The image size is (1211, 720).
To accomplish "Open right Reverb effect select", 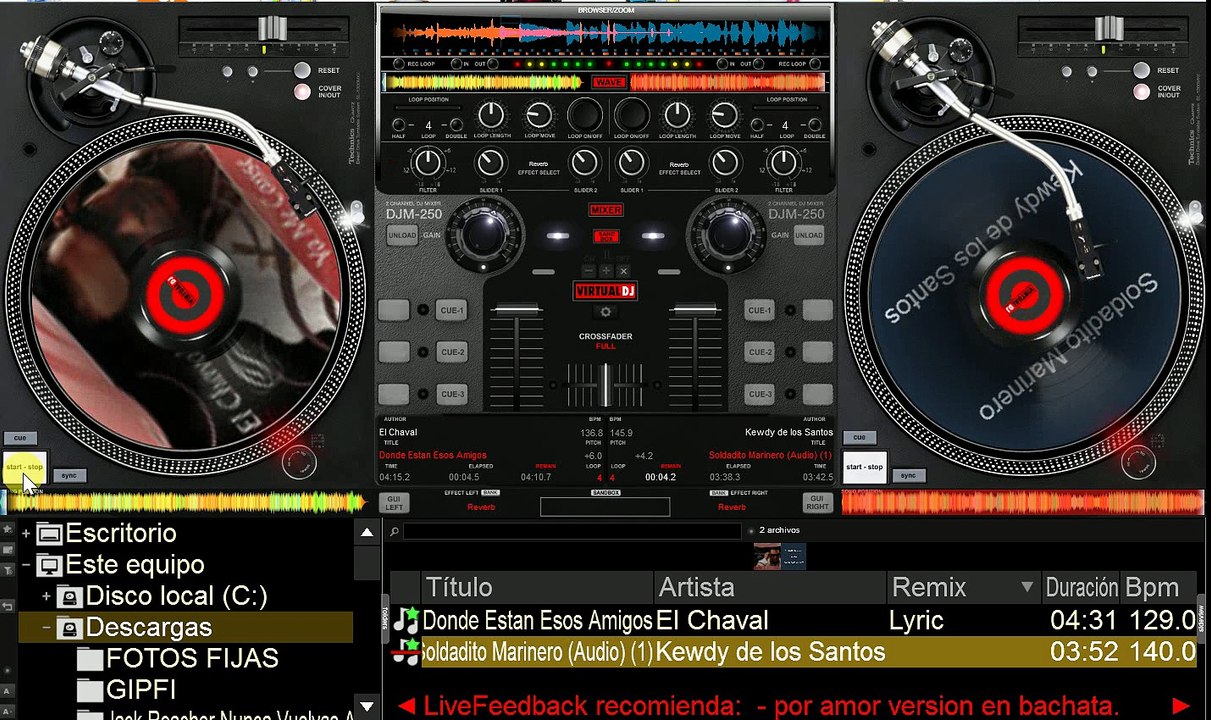I will pyautogui.click(x=678, y=166).
